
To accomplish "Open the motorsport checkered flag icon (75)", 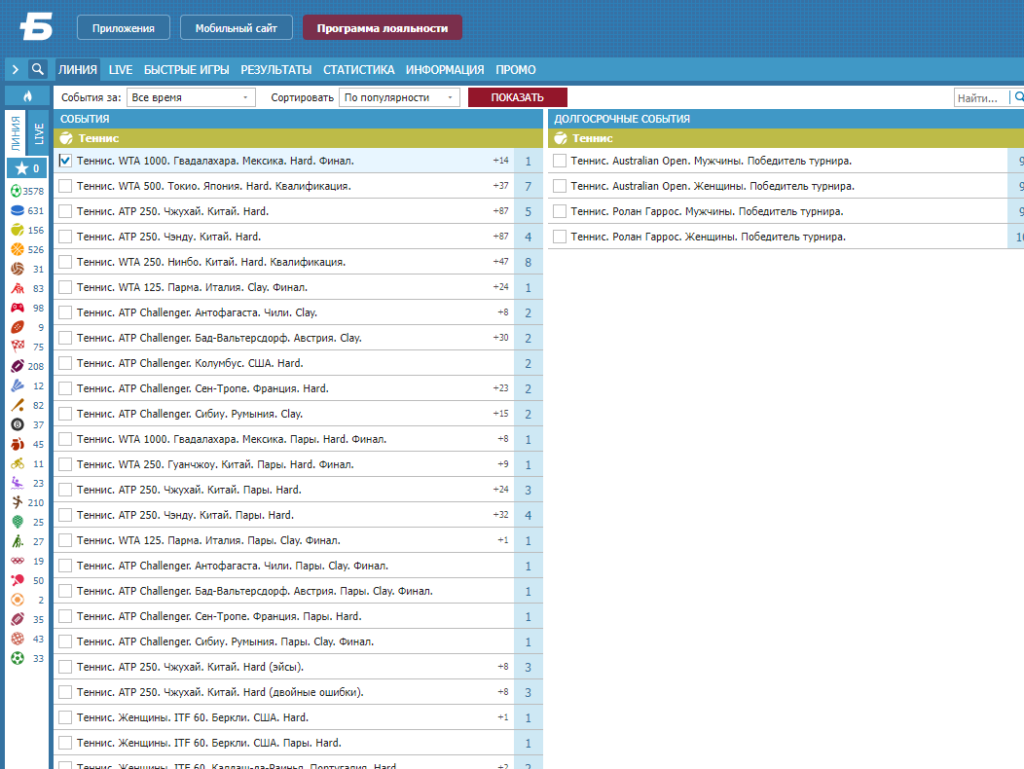I will click(17, 347).
